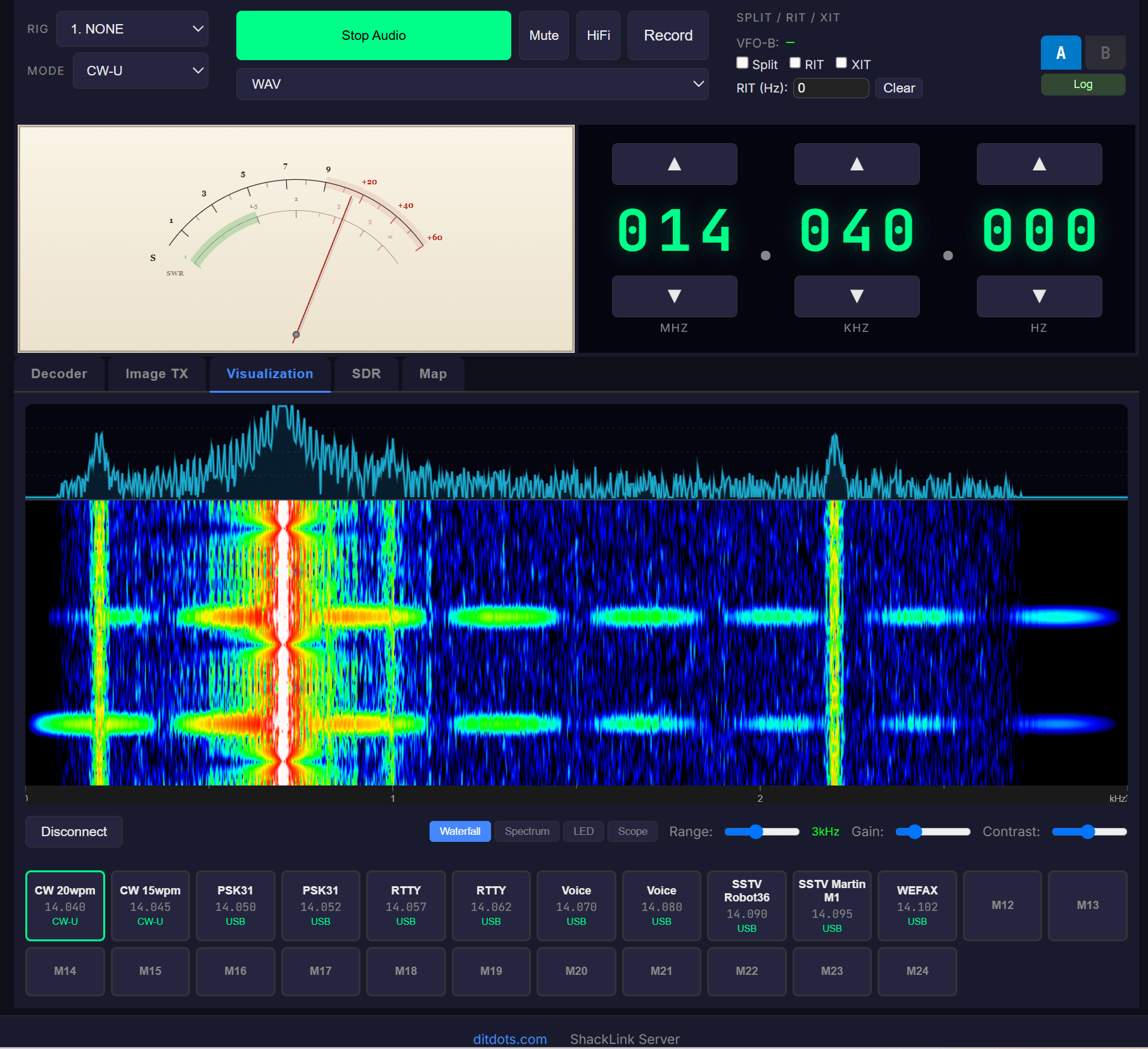Increase kHz with the up arrow
Image resolution: width=1148 pixels, height=1049 pixels.
(857, 164)
